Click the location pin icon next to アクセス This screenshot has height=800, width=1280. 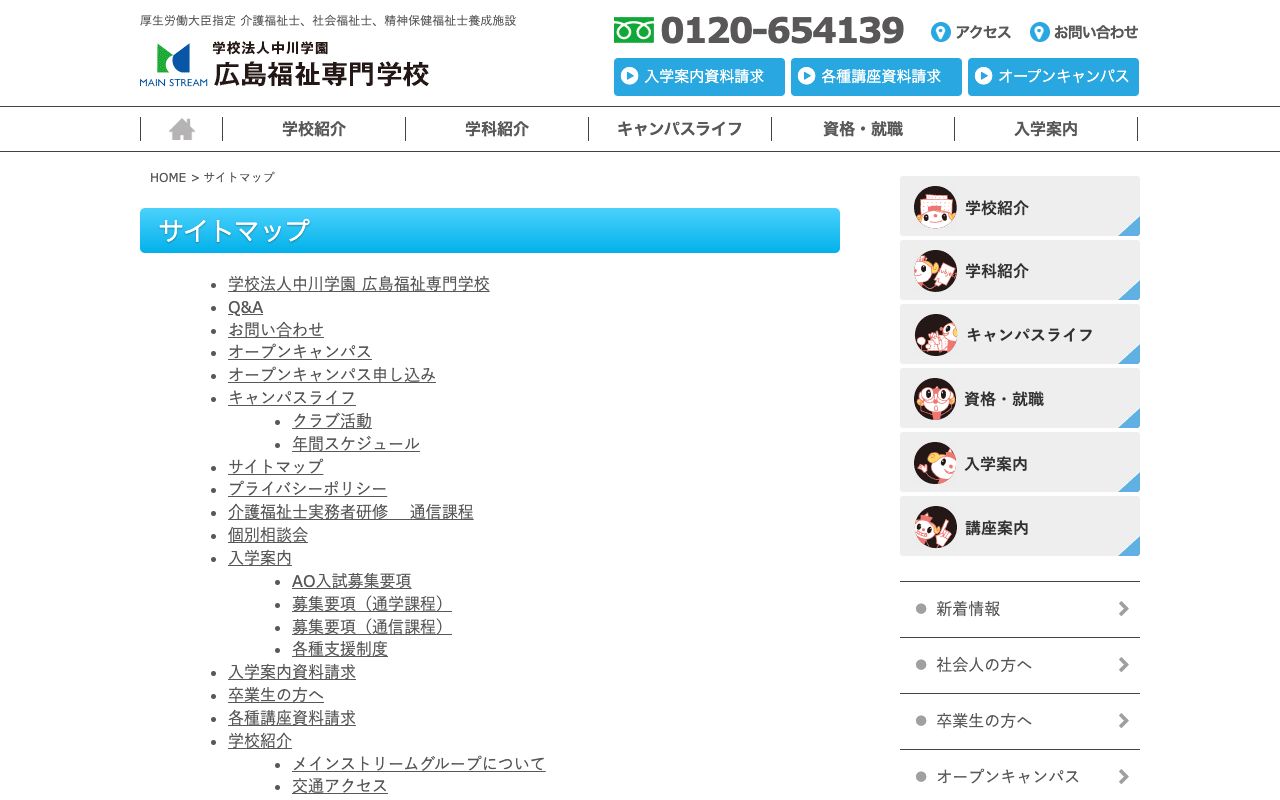(940, 32)
